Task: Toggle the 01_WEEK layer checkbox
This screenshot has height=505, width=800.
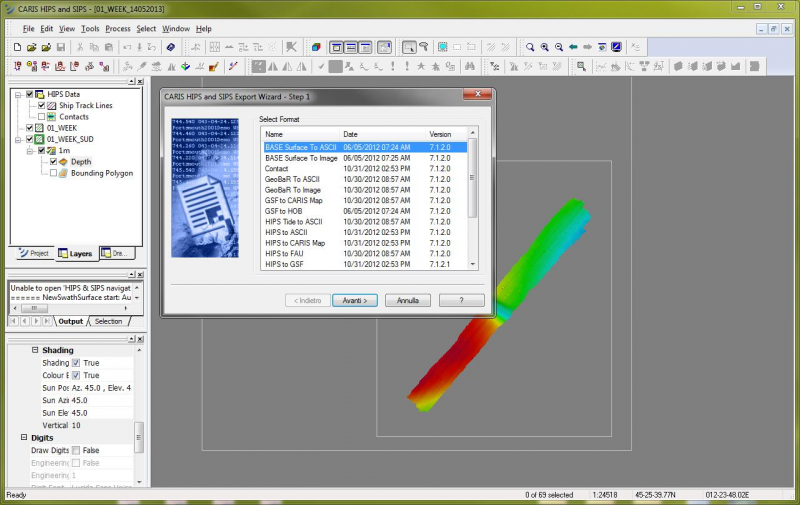Action: (30, 128)
